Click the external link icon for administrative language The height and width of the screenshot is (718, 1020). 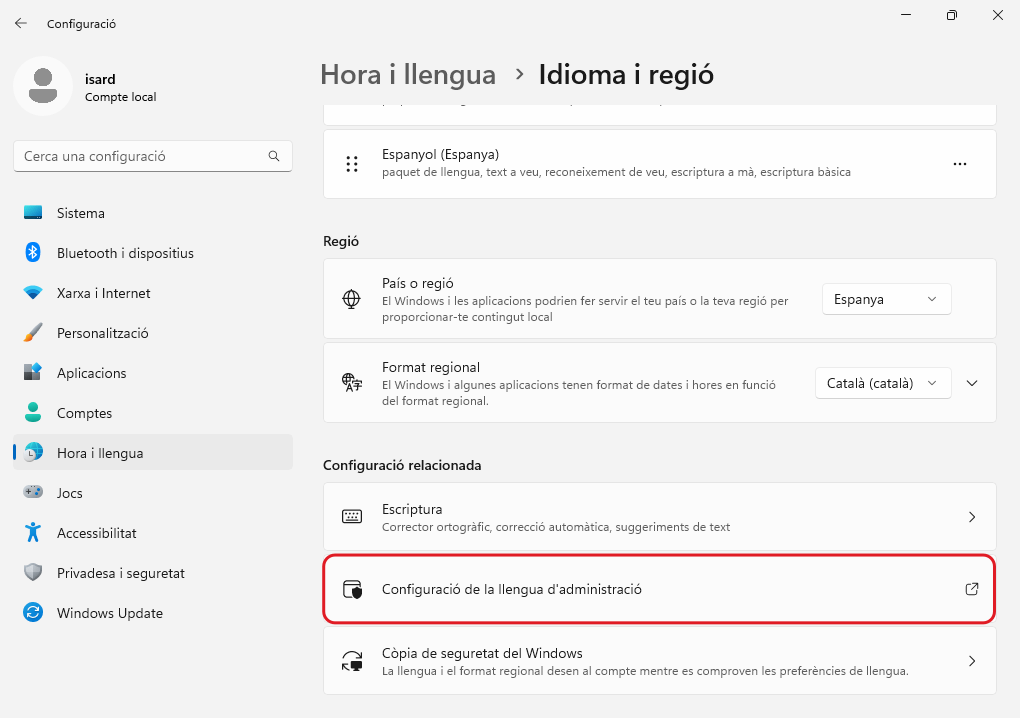[971, 590]
